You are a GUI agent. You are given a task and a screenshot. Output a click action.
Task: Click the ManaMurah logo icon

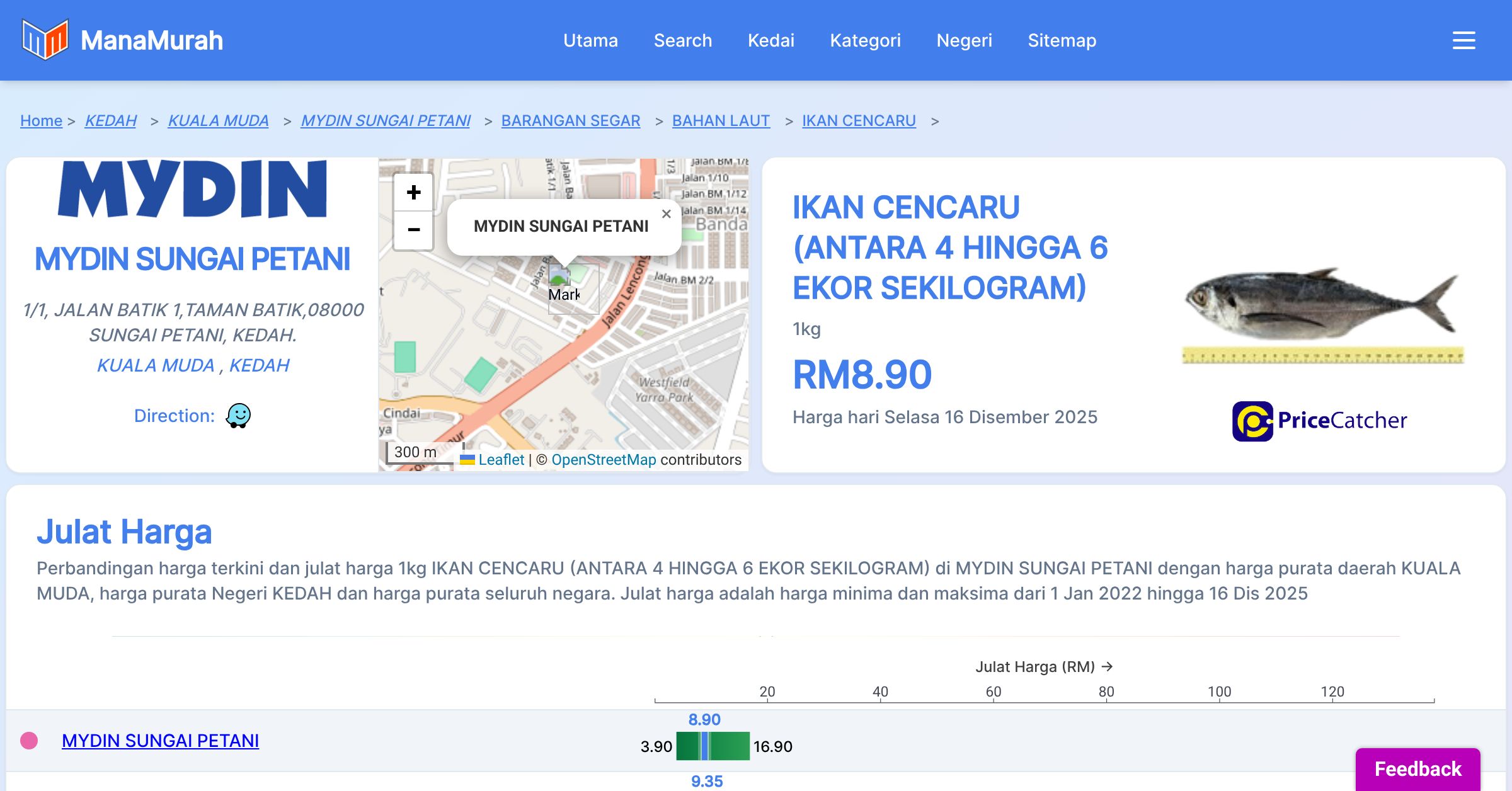pyautogui.click(x=44, y=40)
